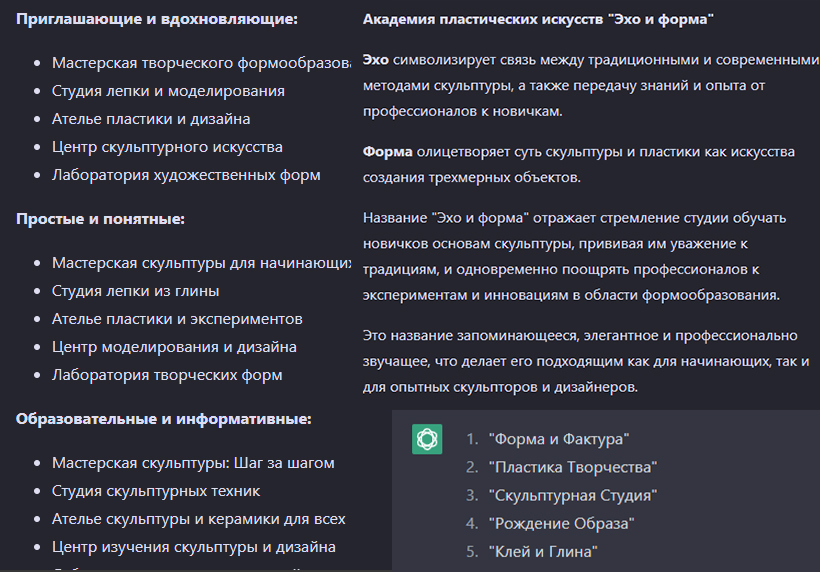Viewport: 820px width, 572px height.
Task: Click the "Лаборатория художественных форм" bullet
Action: [x=186, y=175]
